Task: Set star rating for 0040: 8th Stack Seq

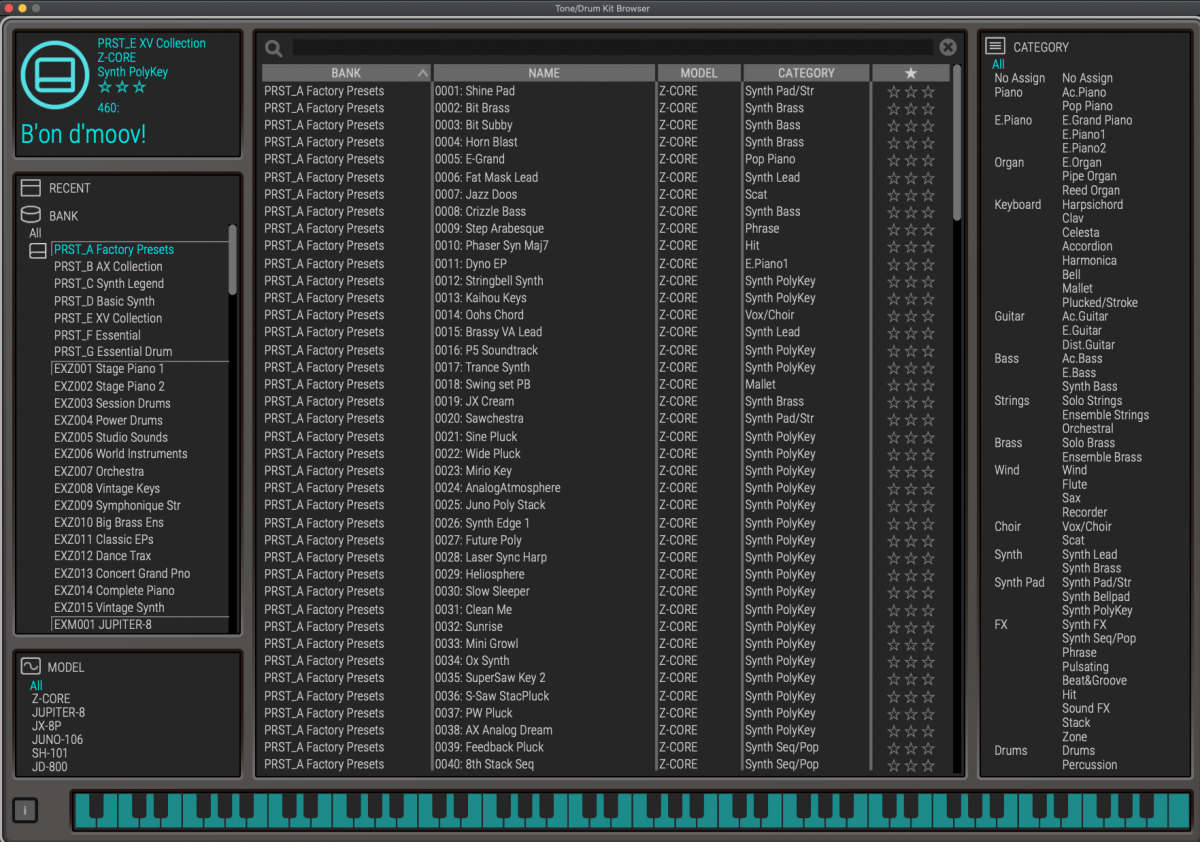Action: pyautogui.click(x=910, y=766)
